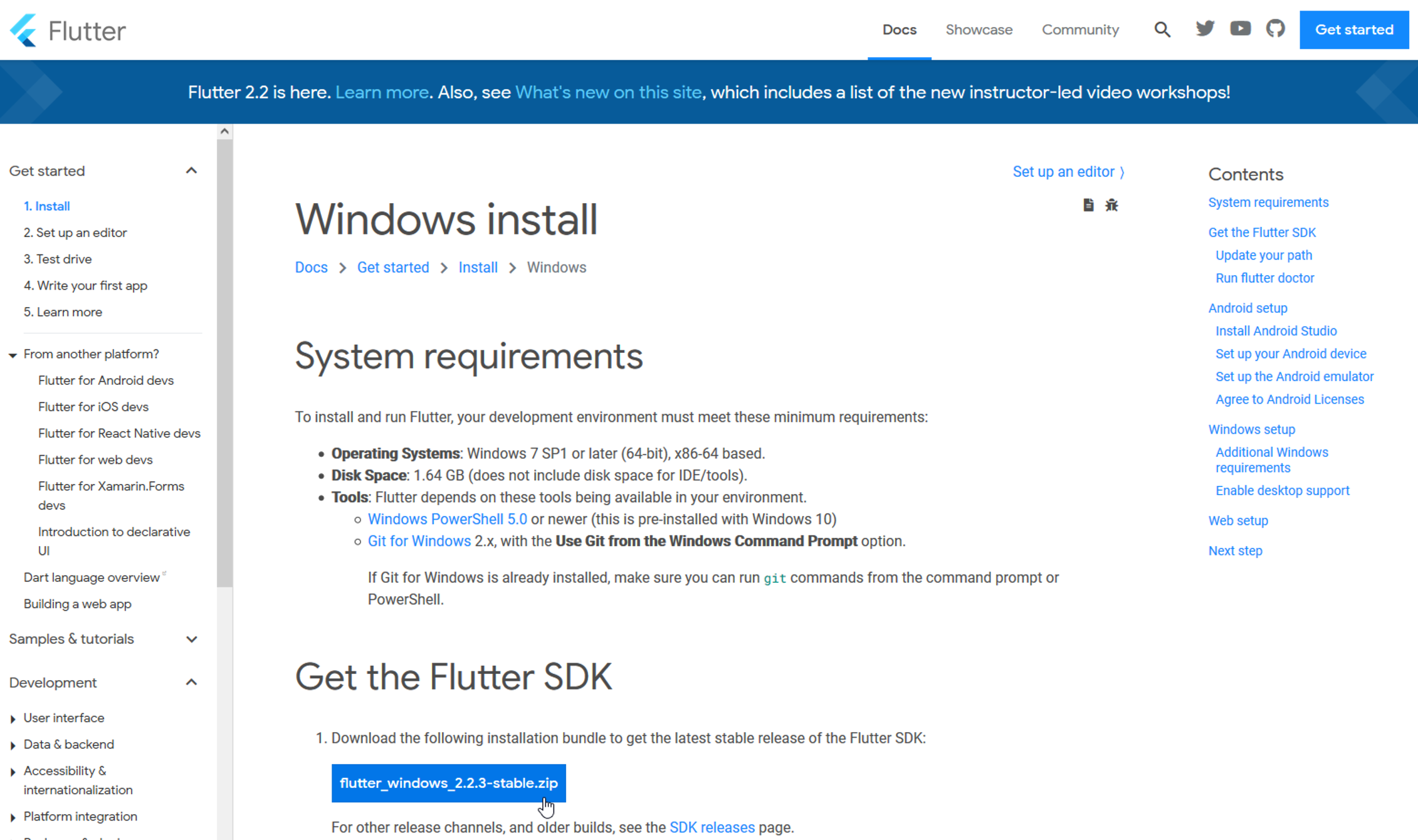The image size is (1418, 840).
Task: Click the Flutter logo icon
Action: [x=24, y=29]
